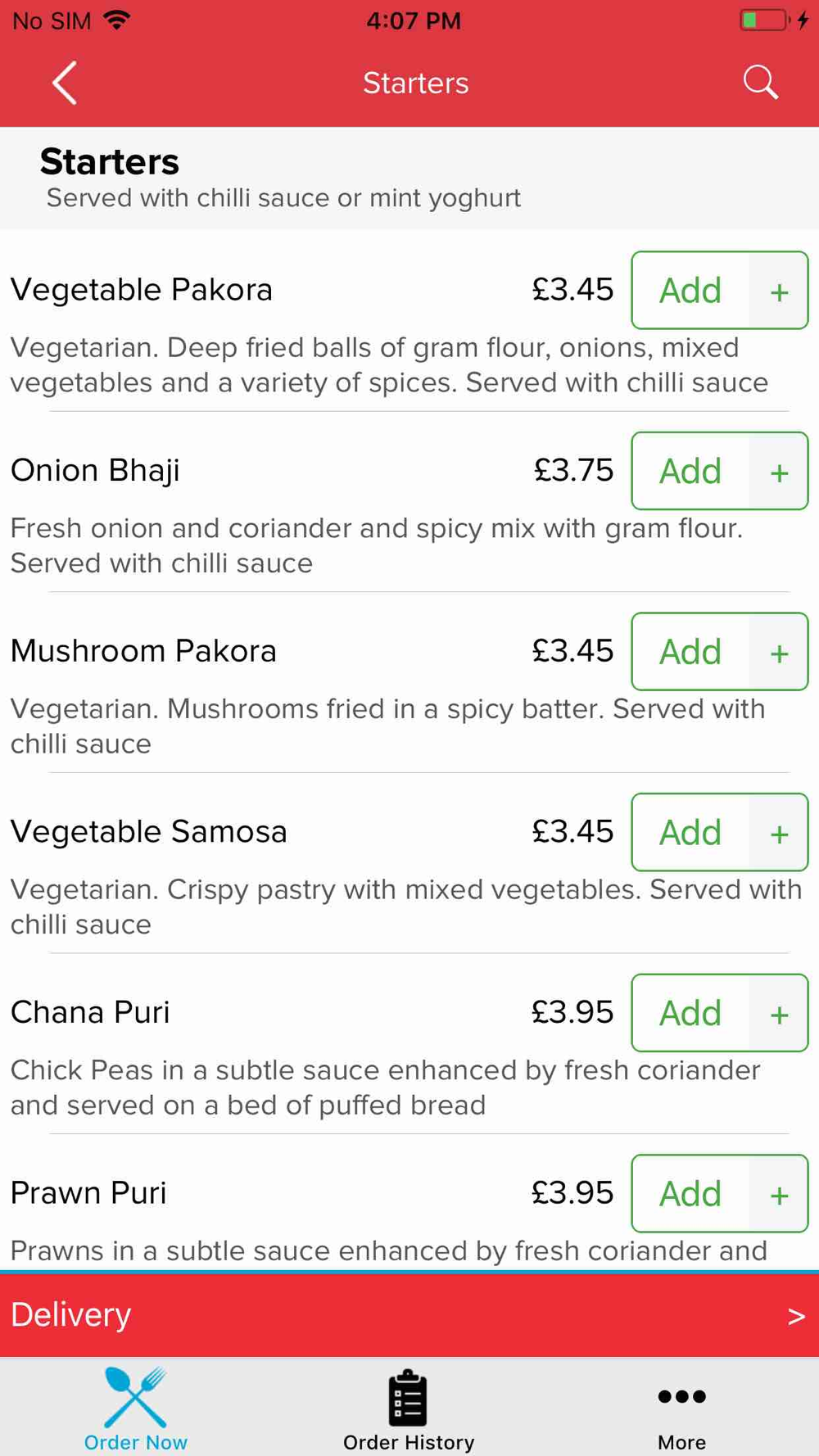Open the search magnifier icon
The height and width of the screenshot is (1456, 819).
pos(760,83)
